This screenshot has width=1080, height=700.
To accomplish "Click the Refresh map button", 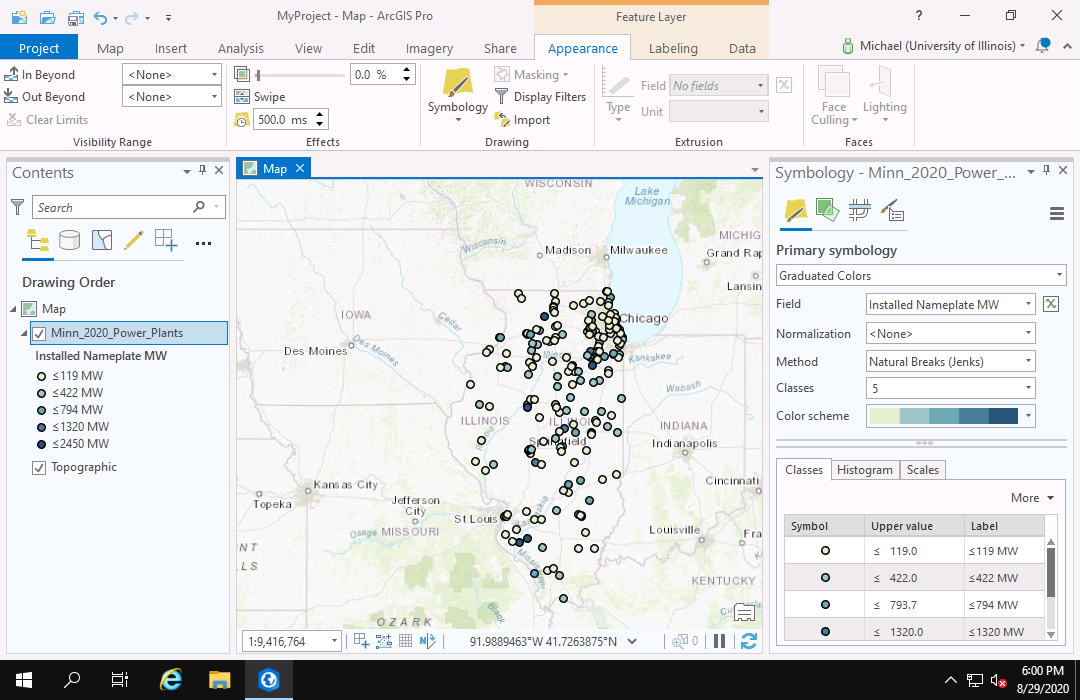I will (x=748, y=641).
